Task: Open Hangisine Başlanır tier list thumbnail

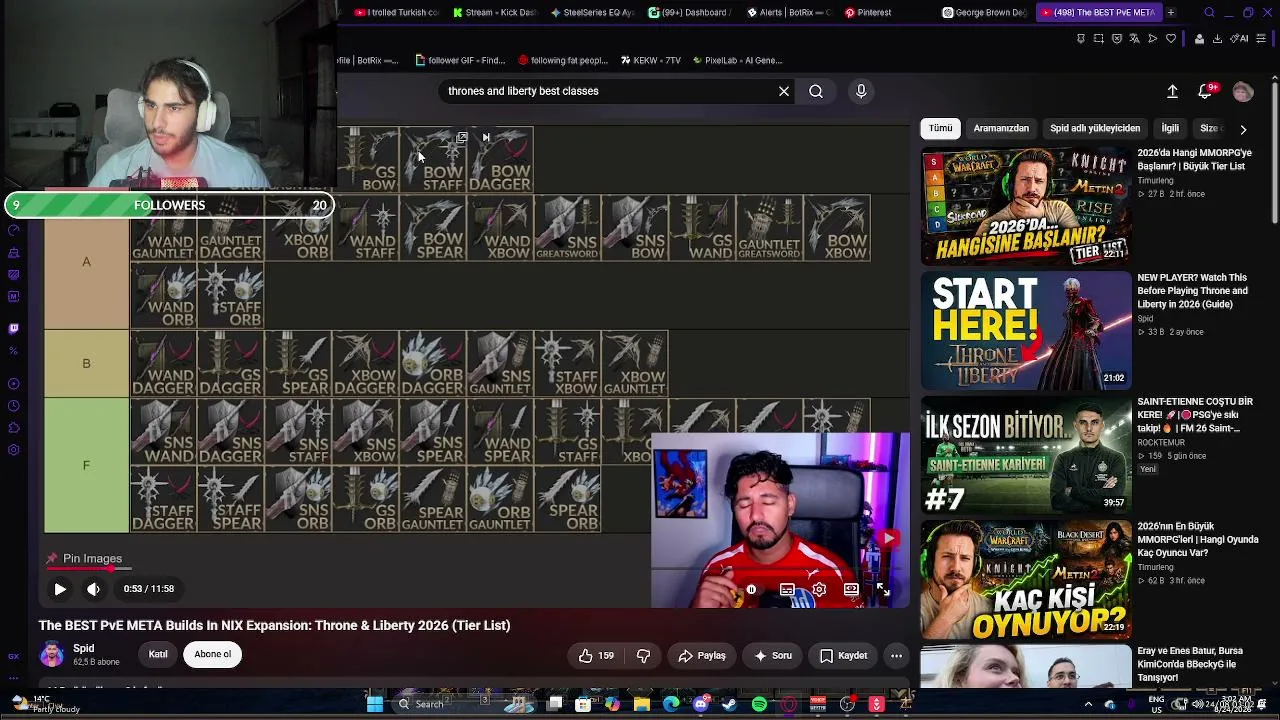Action: [x=1026, y=205]
